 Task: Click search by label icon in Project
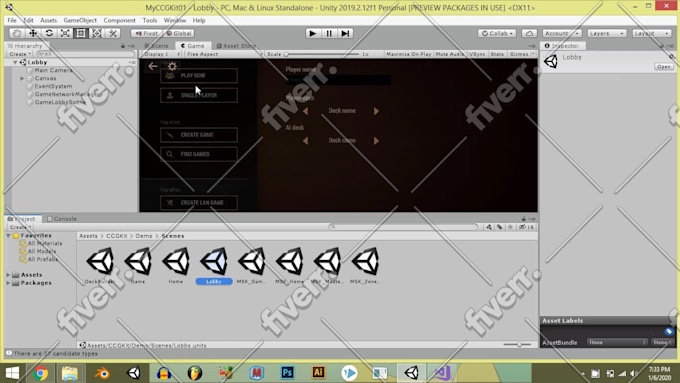500,227
